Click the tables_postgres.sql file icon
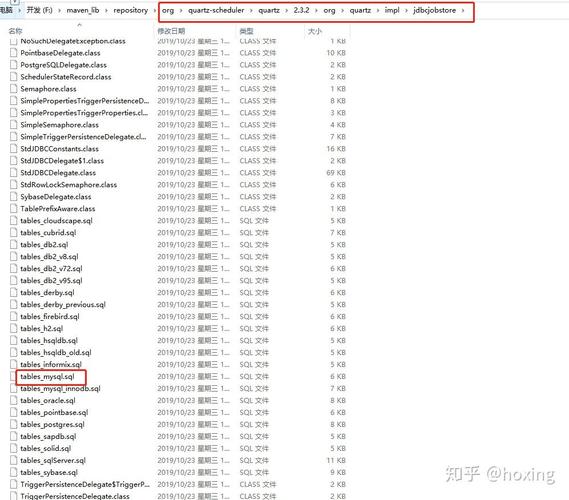569x500 pixels. [14, 425]
